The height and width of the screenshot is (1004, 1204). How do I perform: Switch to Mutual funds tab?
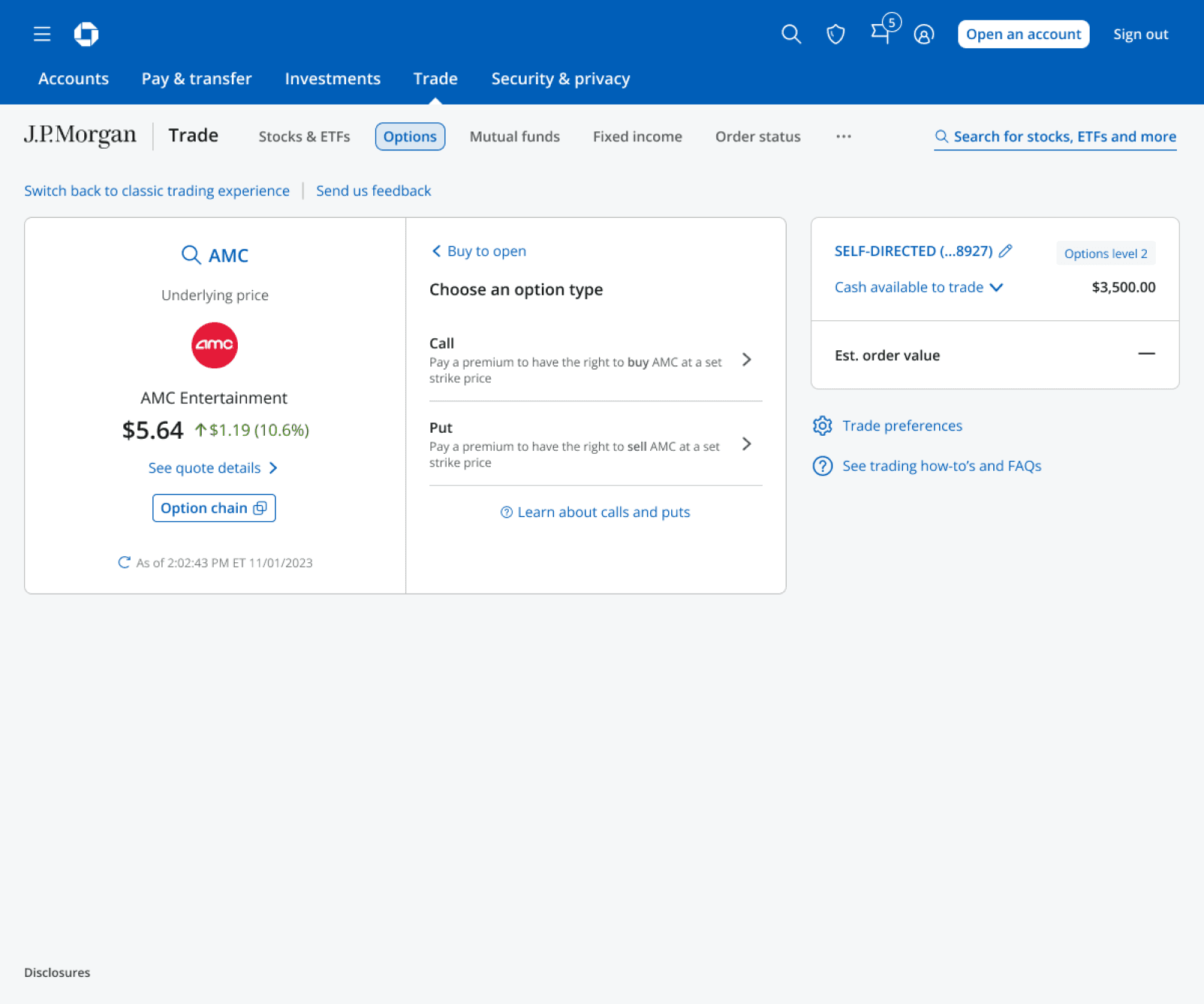(515, 137)
